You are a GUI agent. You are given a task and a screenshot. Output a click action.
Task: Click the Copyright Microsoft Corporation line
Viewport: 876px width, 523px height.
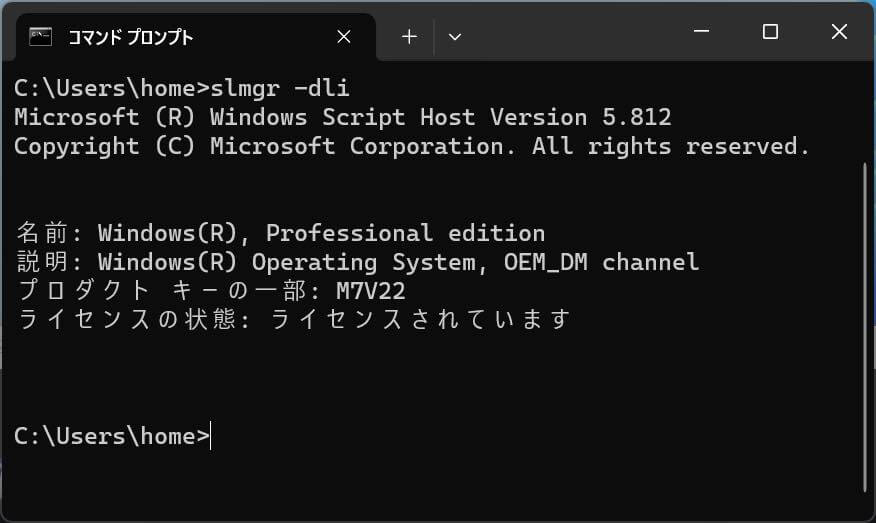[x=412, y=146]
